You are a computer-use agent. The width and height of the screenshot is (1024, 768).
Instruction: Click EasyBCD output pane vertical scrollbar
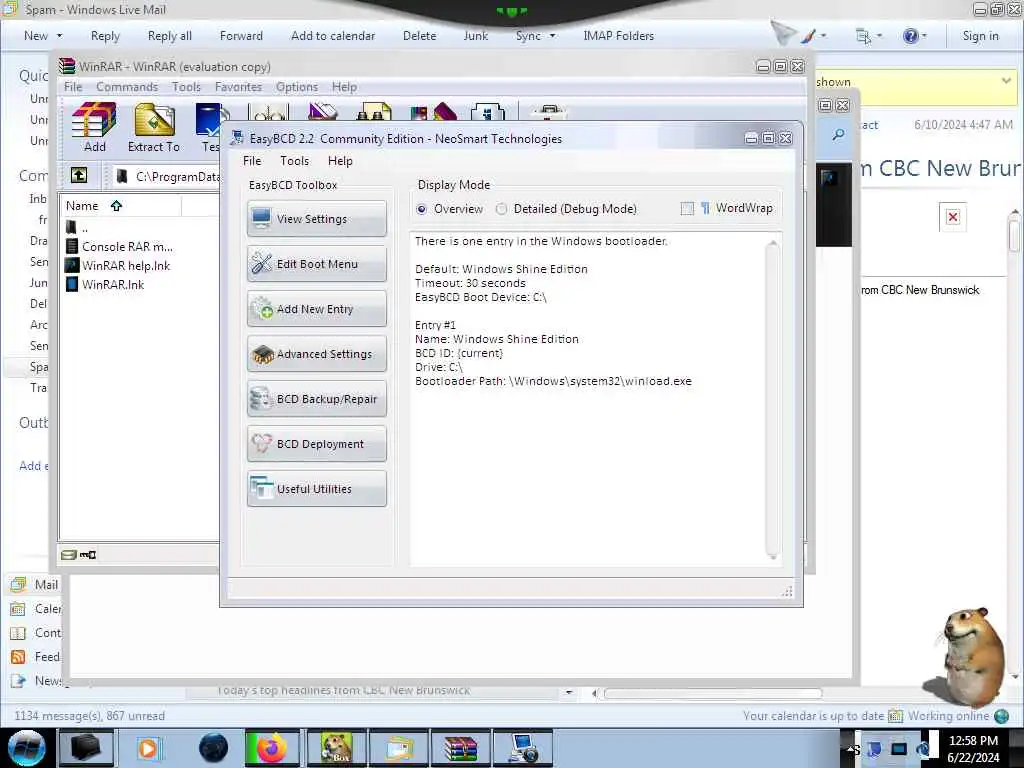[773, 399]
